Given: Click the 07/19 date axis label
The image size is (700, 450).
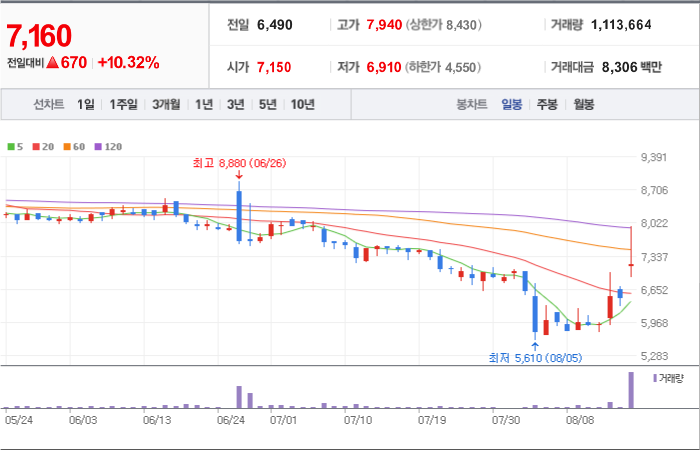Looking at the screenshot, I should [432, 421].
